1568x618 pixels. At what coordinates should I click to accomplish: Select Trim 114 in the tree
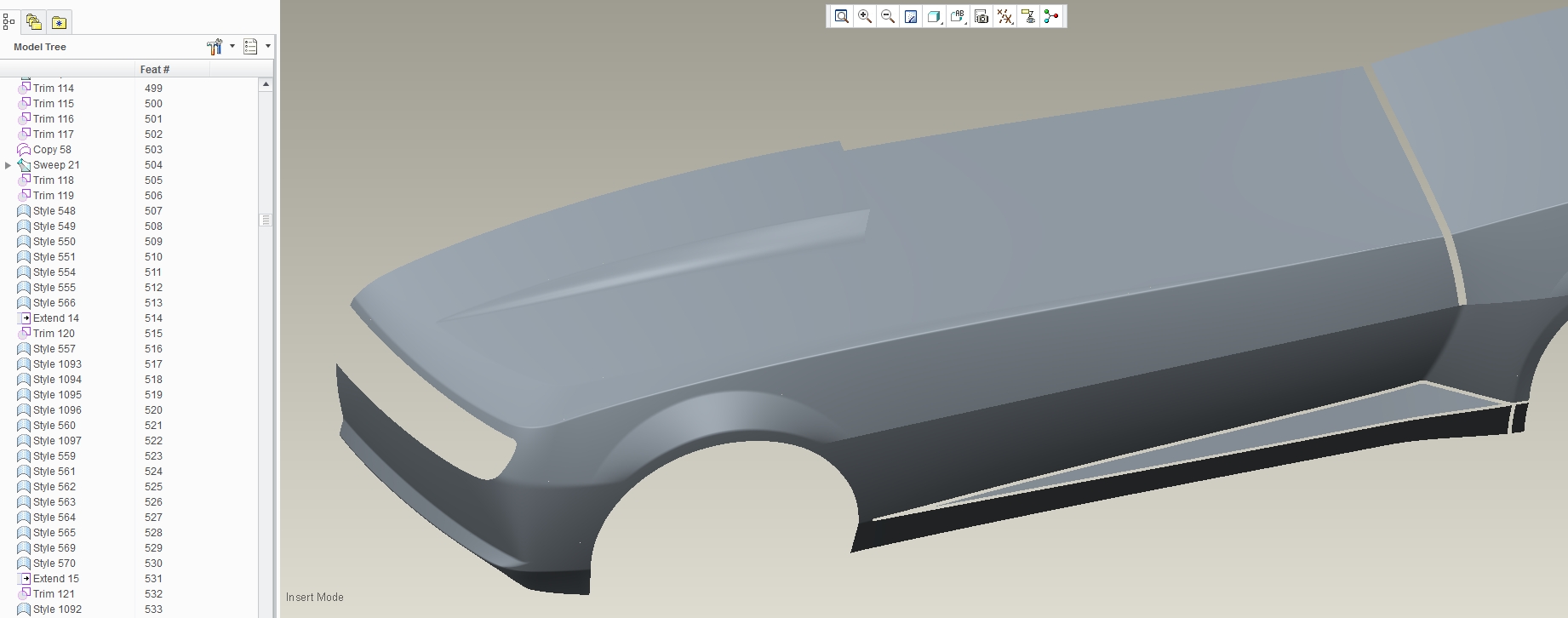45,89
